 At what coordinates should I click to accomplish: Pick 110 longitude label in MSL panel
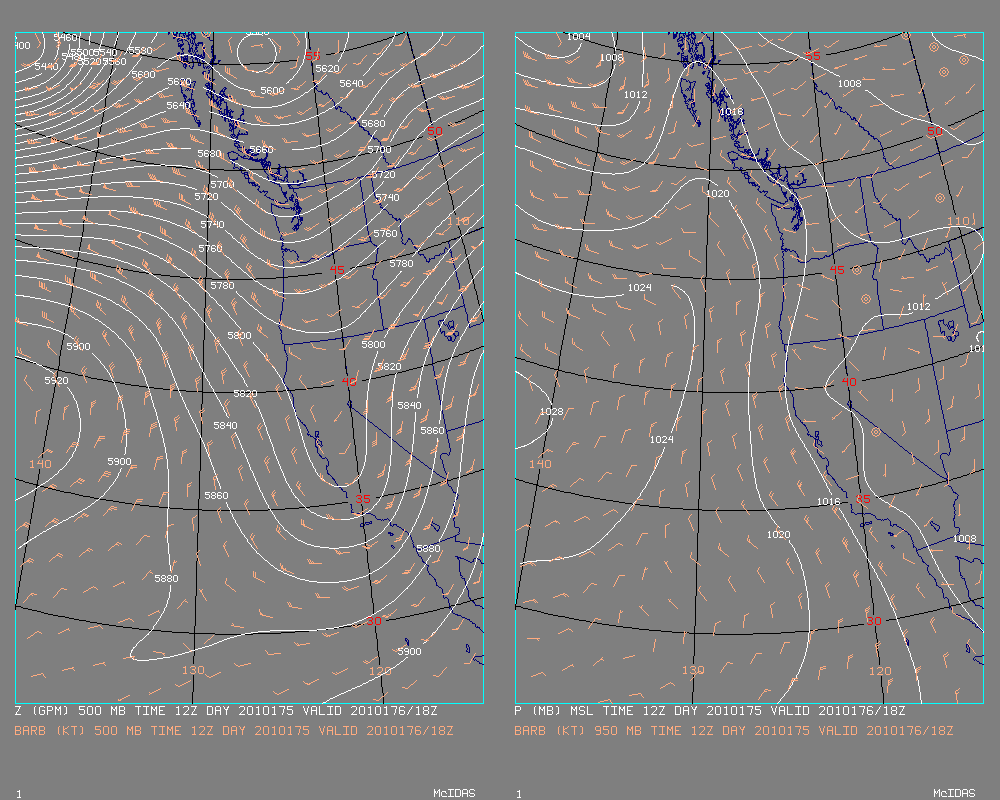(958, 221)
